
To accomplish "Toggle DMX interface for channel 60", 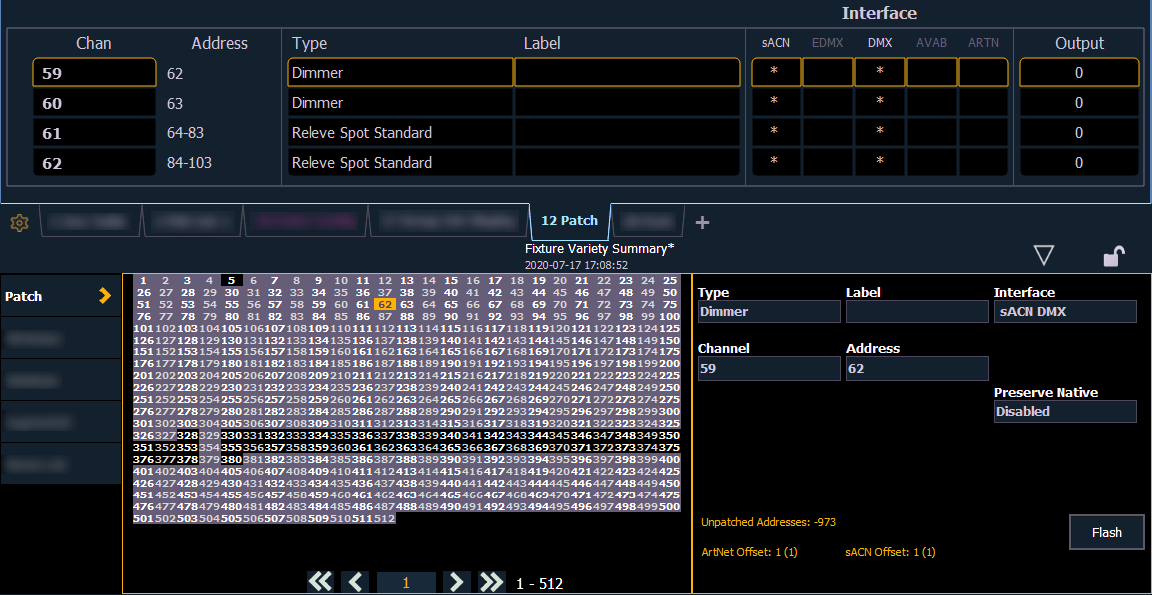I will [x=880, y=103].
